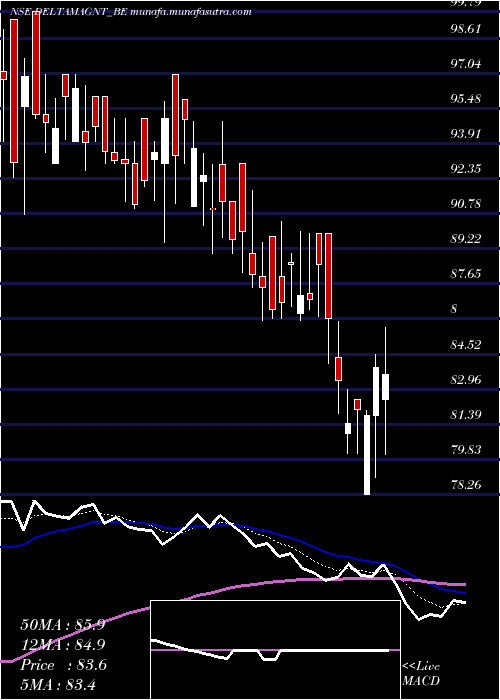Click the 98.61 price axis label
The image size is (500, 700).
coord(466,29)
